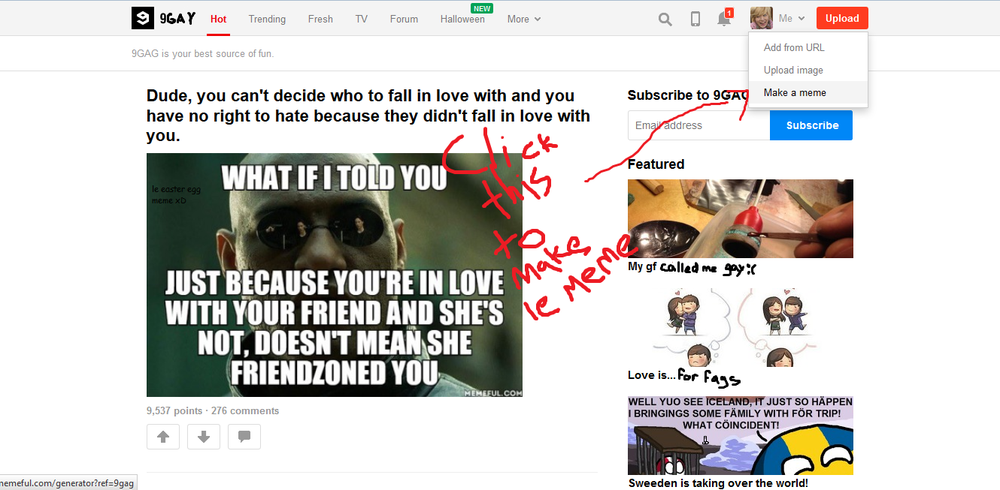Viewport: 1000px width, 490px height.
Task: Focus the Email address input field
Action: (698, 125)
